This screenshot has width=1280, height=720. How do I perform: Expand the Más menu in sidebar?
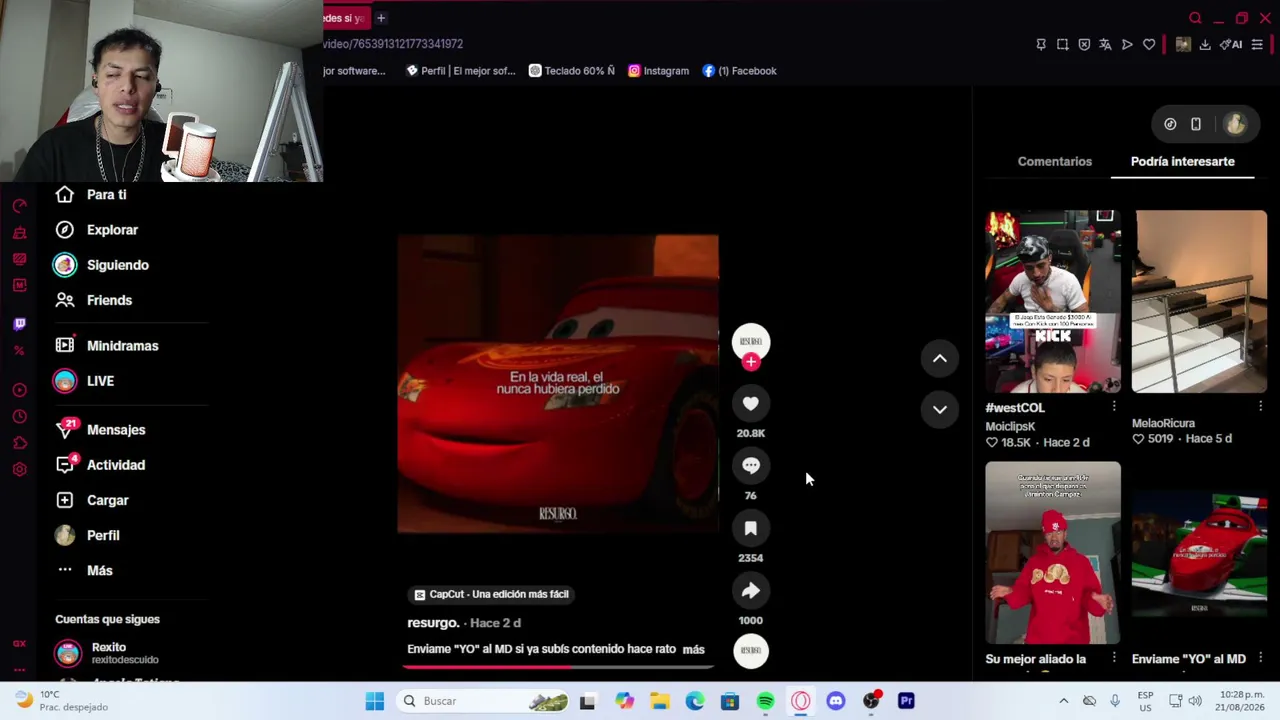pyautogui.click(x=99, y=570)
